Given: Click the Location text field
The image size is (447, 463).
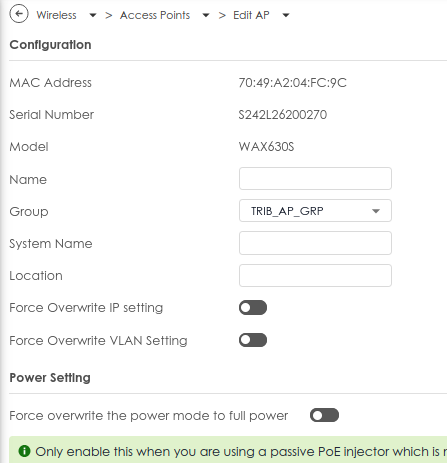Looking at the screenshot, I should 315,275.
